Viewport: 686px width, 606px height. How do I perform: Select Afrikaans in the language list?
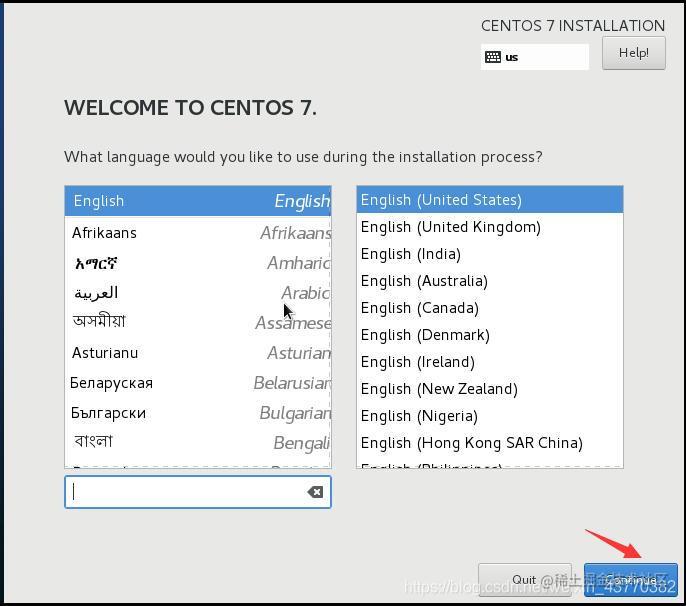(x=198, y=233)
